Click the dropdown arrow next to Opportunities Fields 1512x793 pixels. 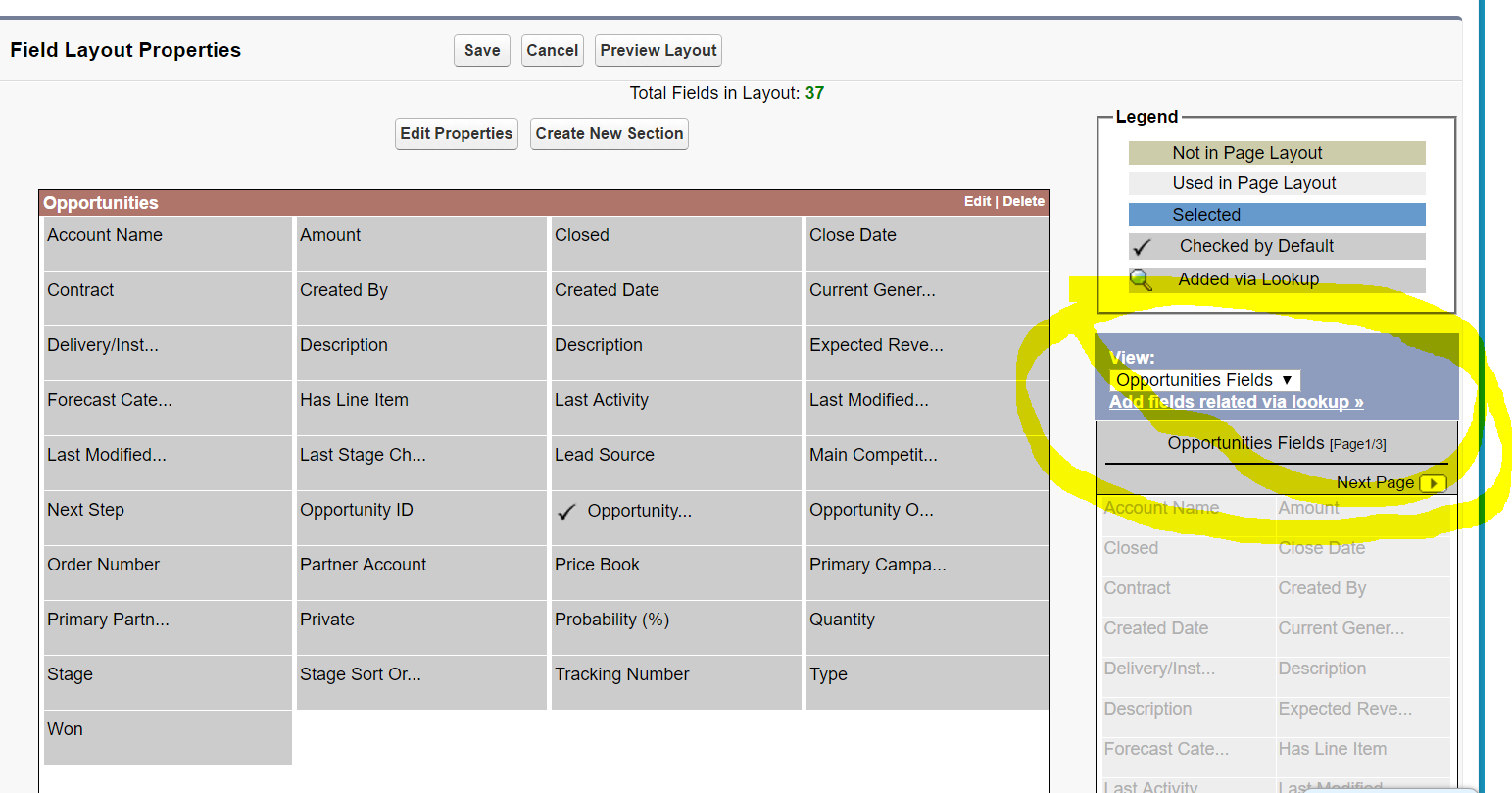click(x=1289, y=379)
